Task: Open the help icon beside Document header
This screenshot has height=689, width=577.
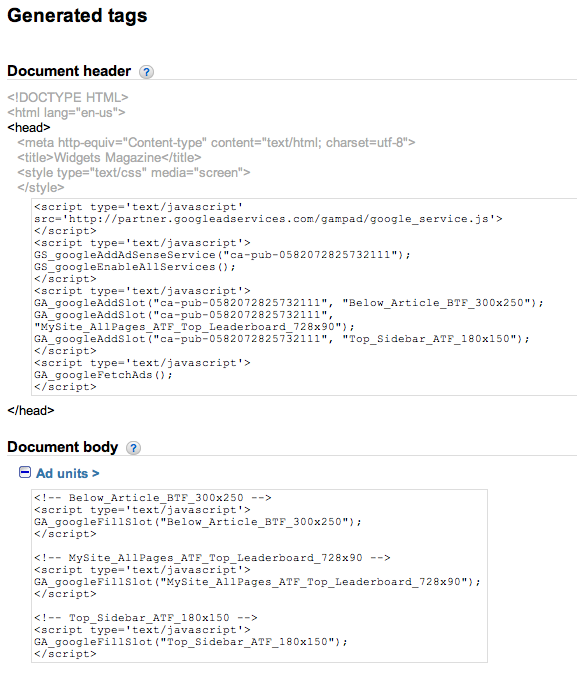Action: [x=146, y=72]
